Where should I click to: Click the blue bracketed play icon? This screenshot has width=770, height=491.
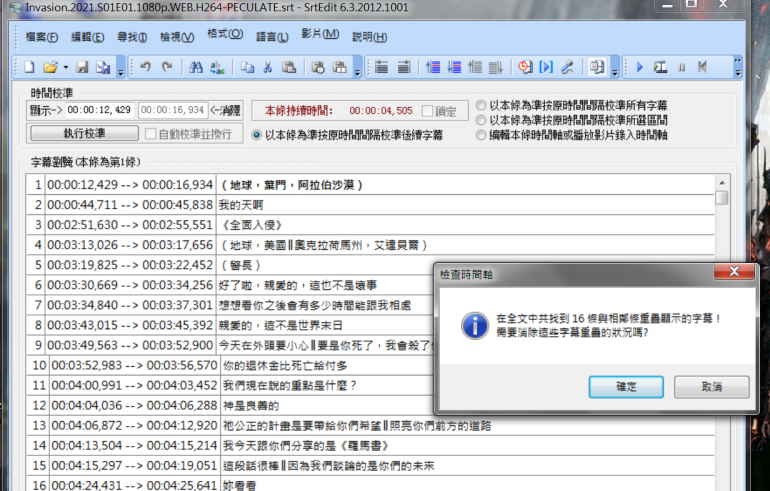(546, 67)
